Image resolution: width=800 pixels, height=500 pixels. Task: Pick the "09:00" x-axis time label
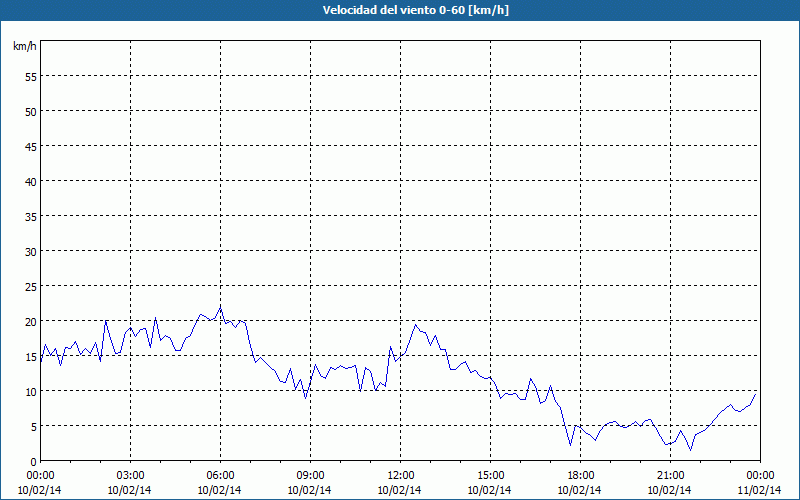[310, 476]
